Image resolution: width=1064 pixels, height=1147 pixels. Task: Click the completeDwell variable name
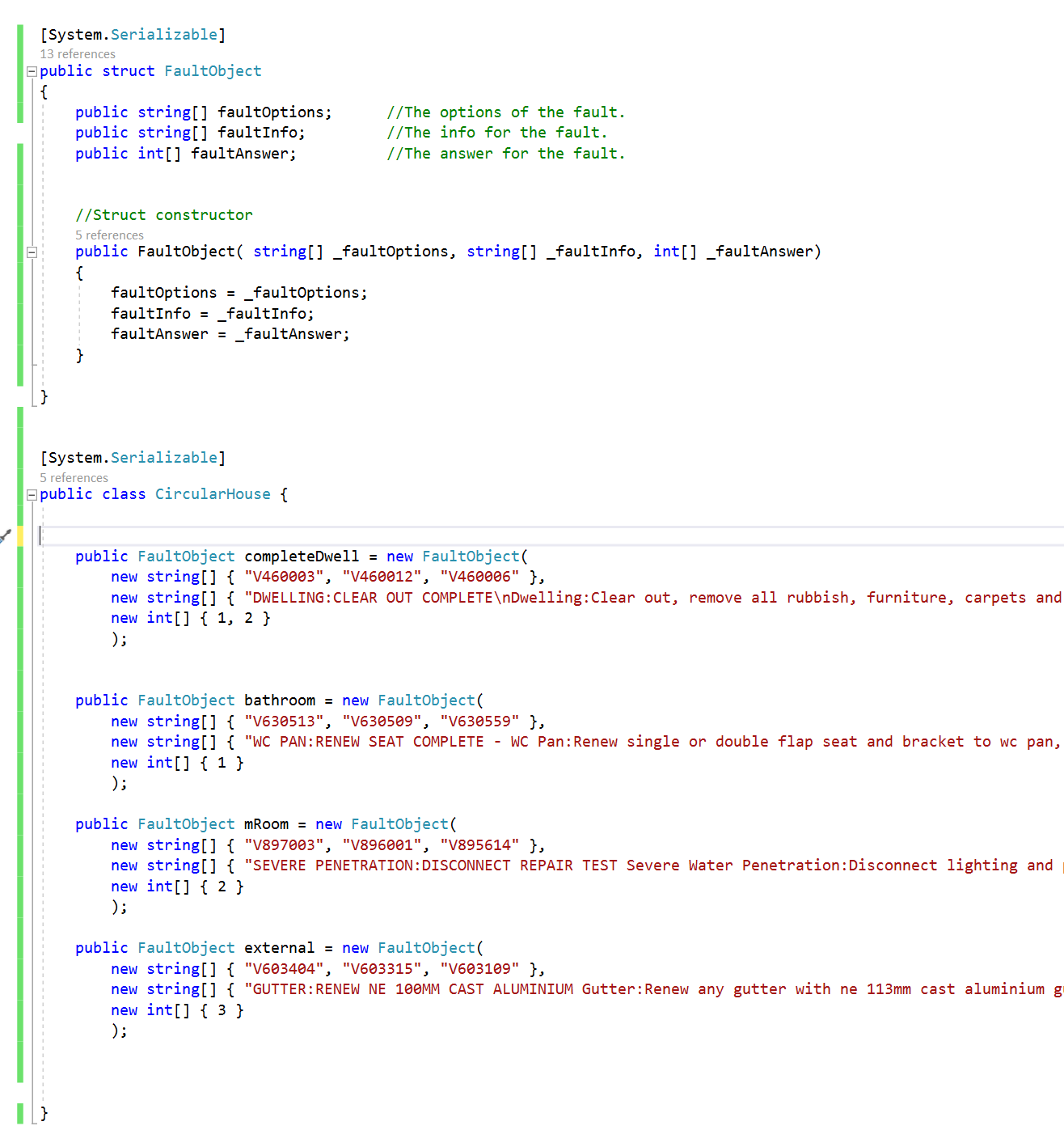(302, 557)
